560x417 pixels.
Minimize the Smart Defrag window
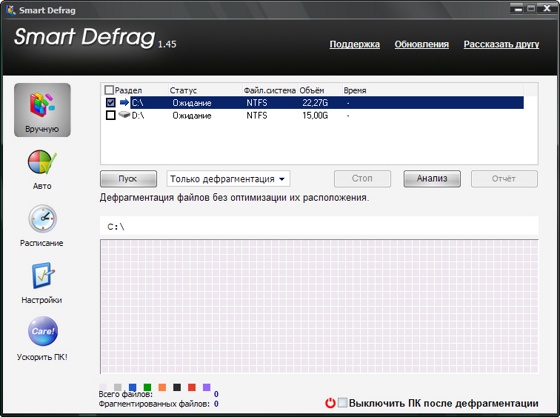[x=518, y=9]
